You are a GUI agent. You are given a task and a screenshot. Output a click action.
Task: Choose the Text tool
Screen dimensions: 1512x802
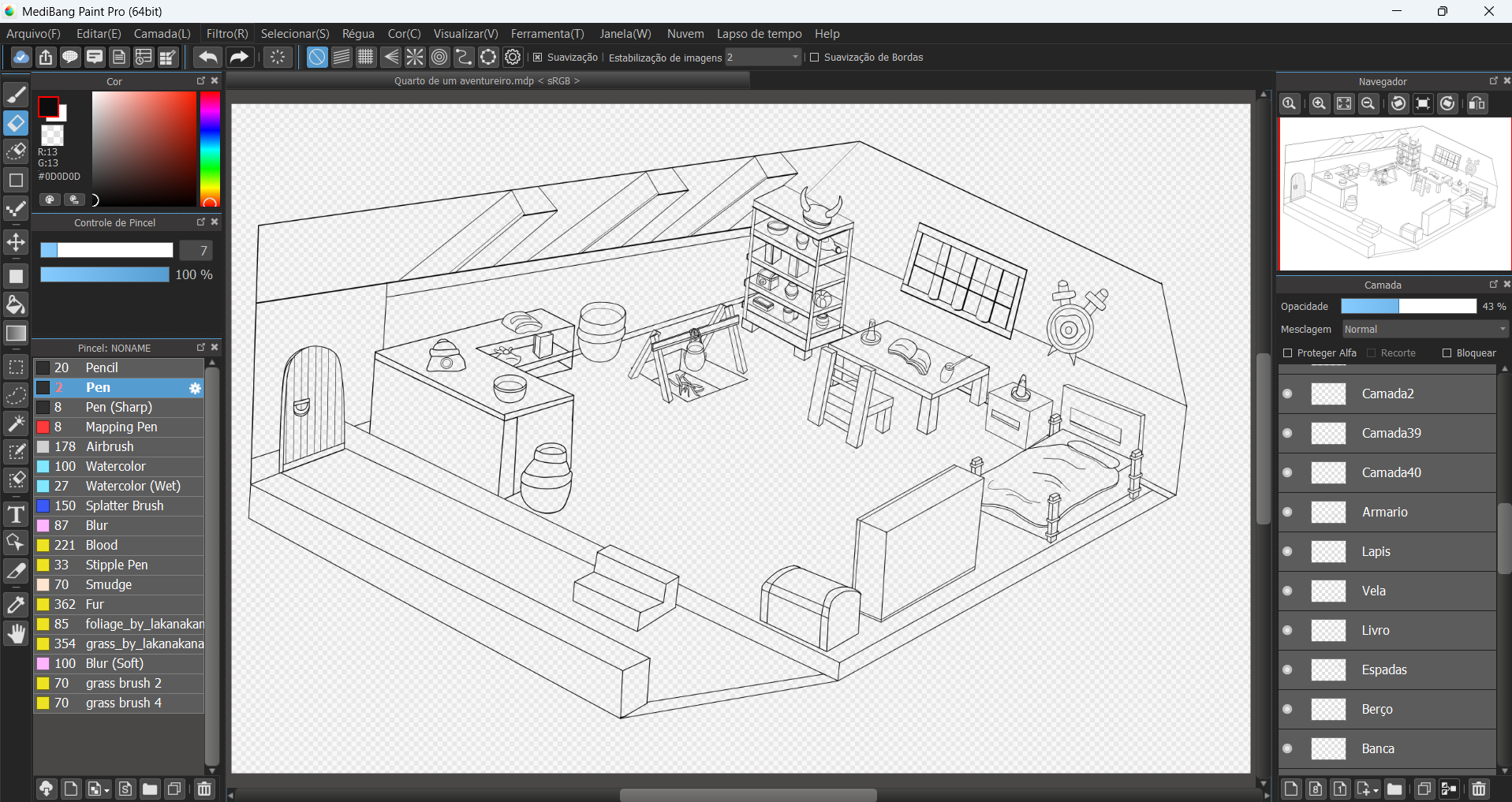click(16, 515)
